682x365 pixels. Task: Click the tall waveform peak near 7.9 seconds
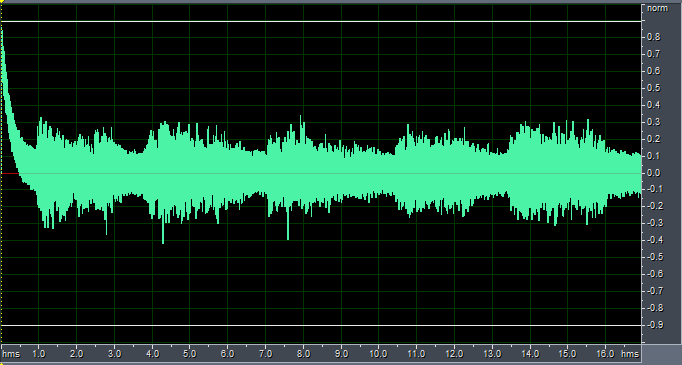click(x=301, y=122)
